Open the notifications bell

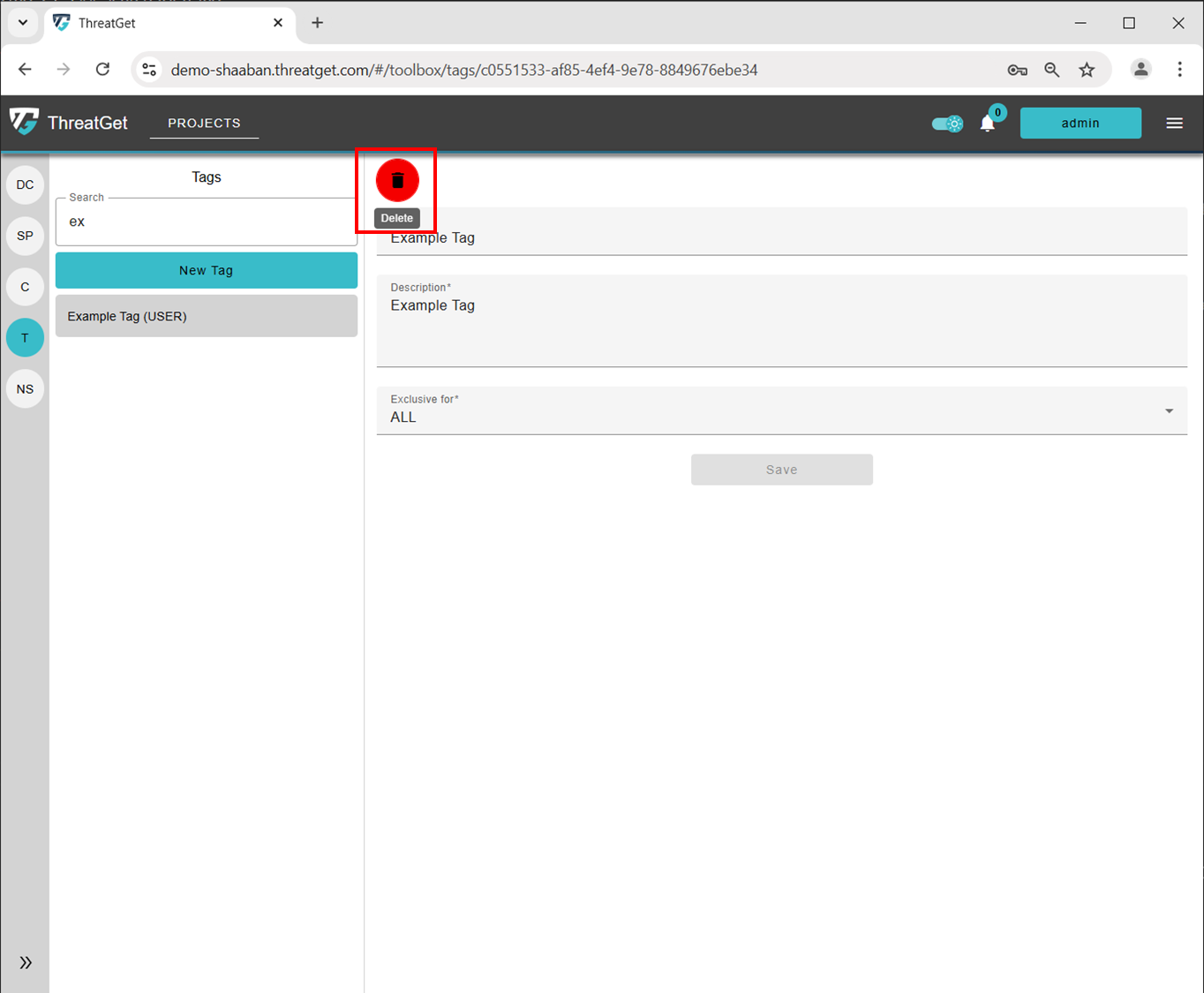pyautogui.click(x=988, y=124)
